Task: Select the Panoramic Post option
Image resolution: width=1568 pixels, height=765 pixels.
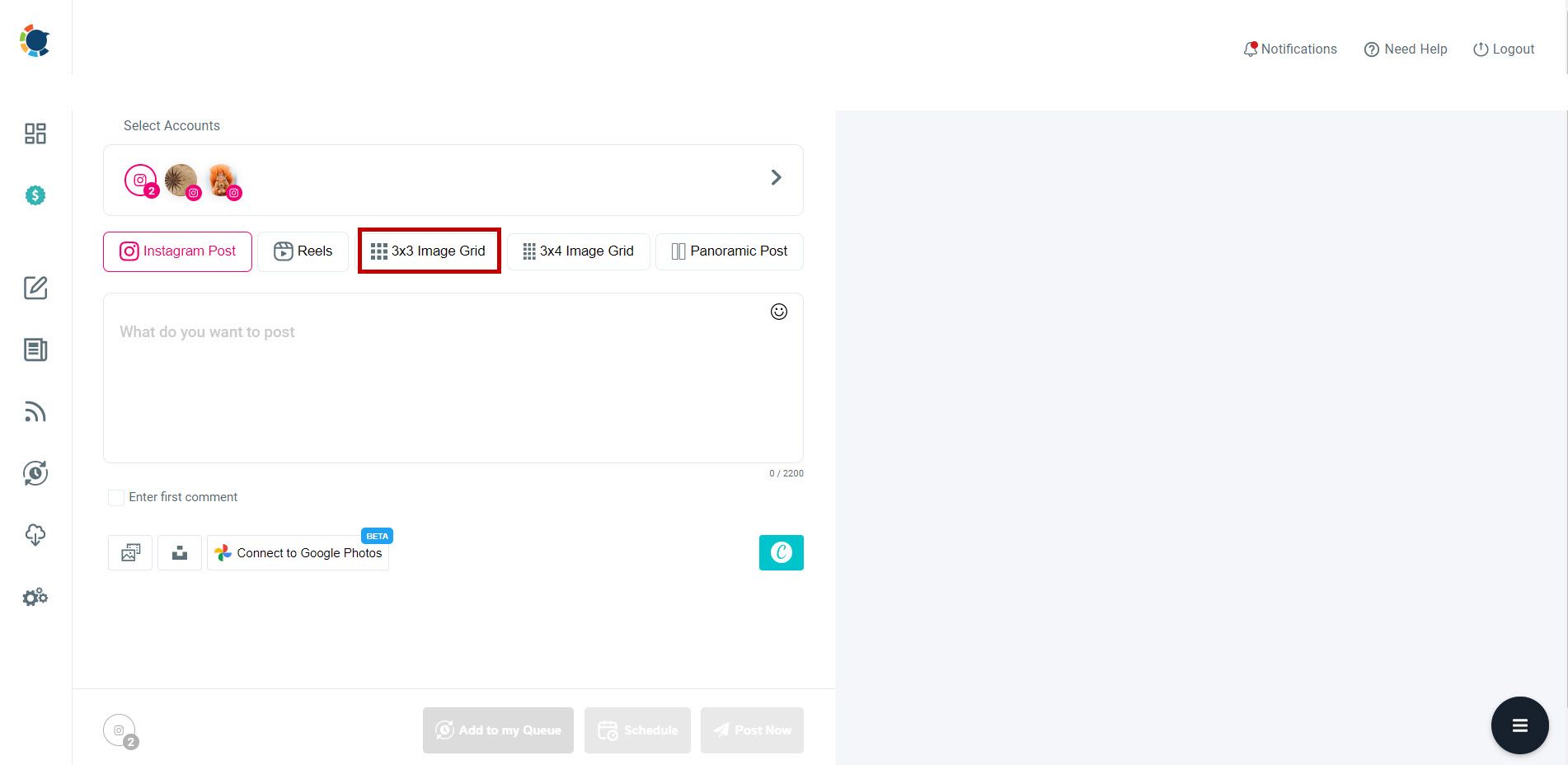Action: coord(729,251)
